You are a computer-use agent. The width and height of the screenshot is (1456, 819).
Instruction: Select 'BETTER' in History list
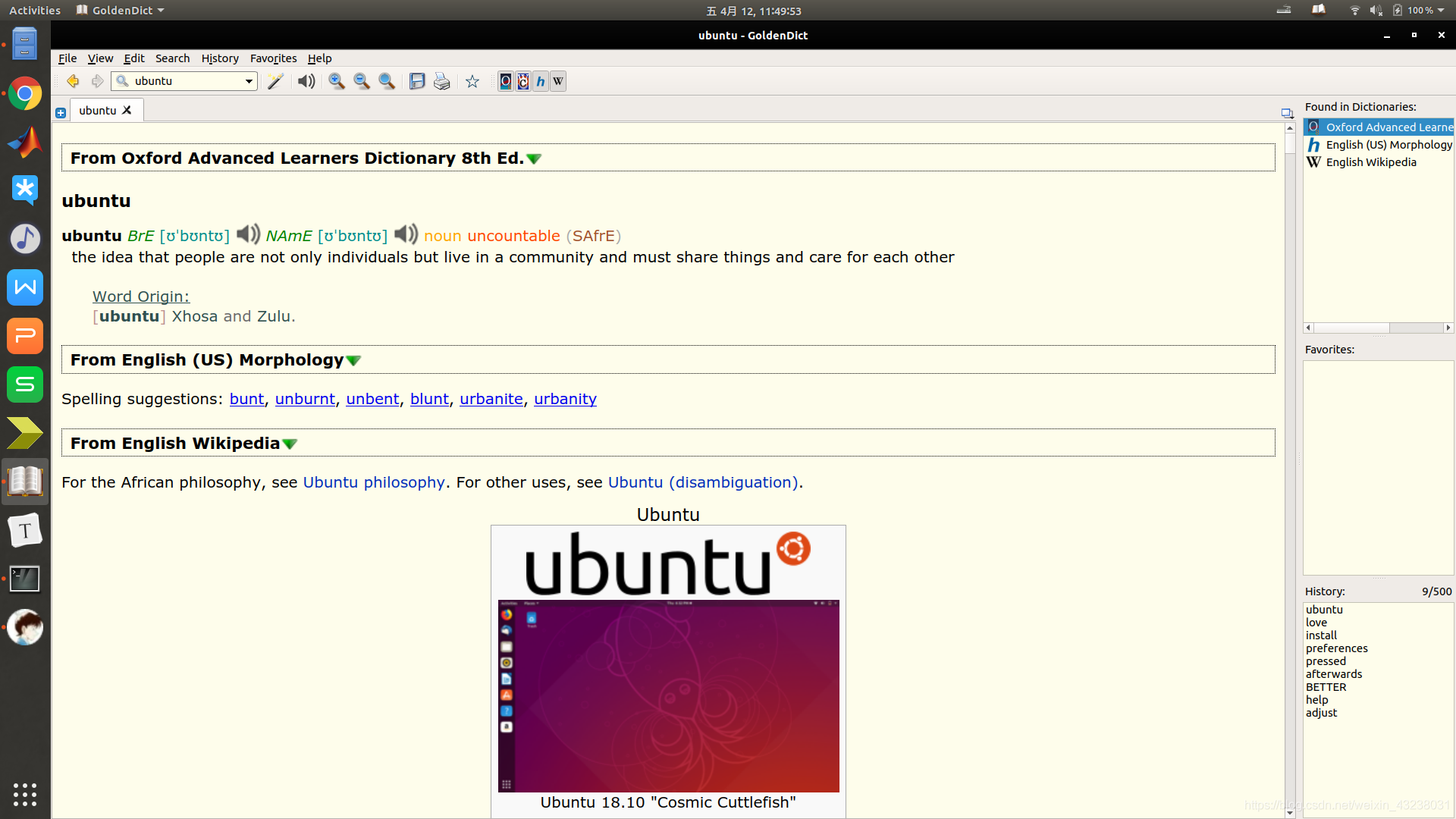[x=1326, y=687]
